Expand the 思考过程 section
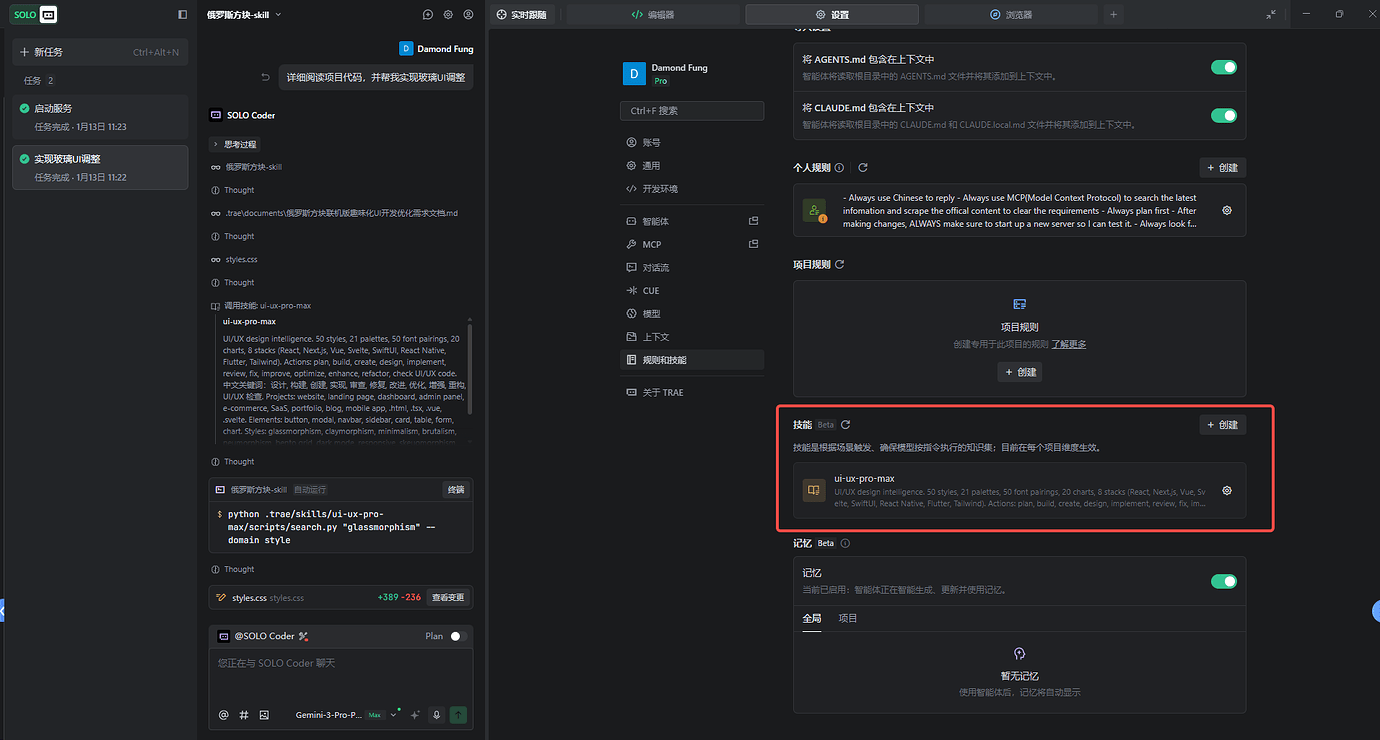This screenshot has height=740, width=1380. [235, 144]
